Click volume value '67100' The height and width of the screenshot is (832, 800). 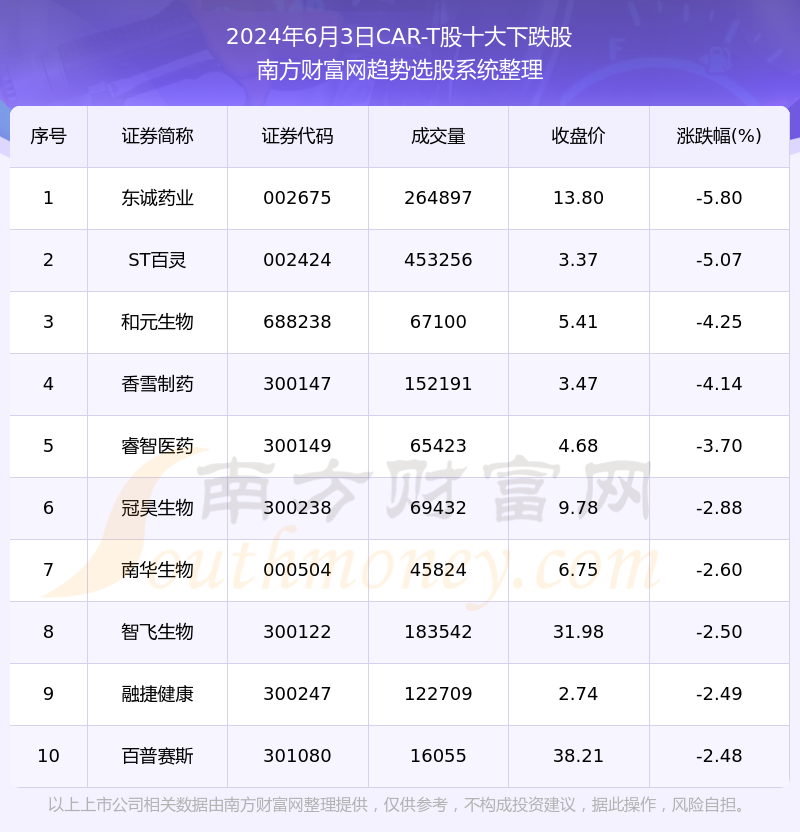[x=438, y=322]
